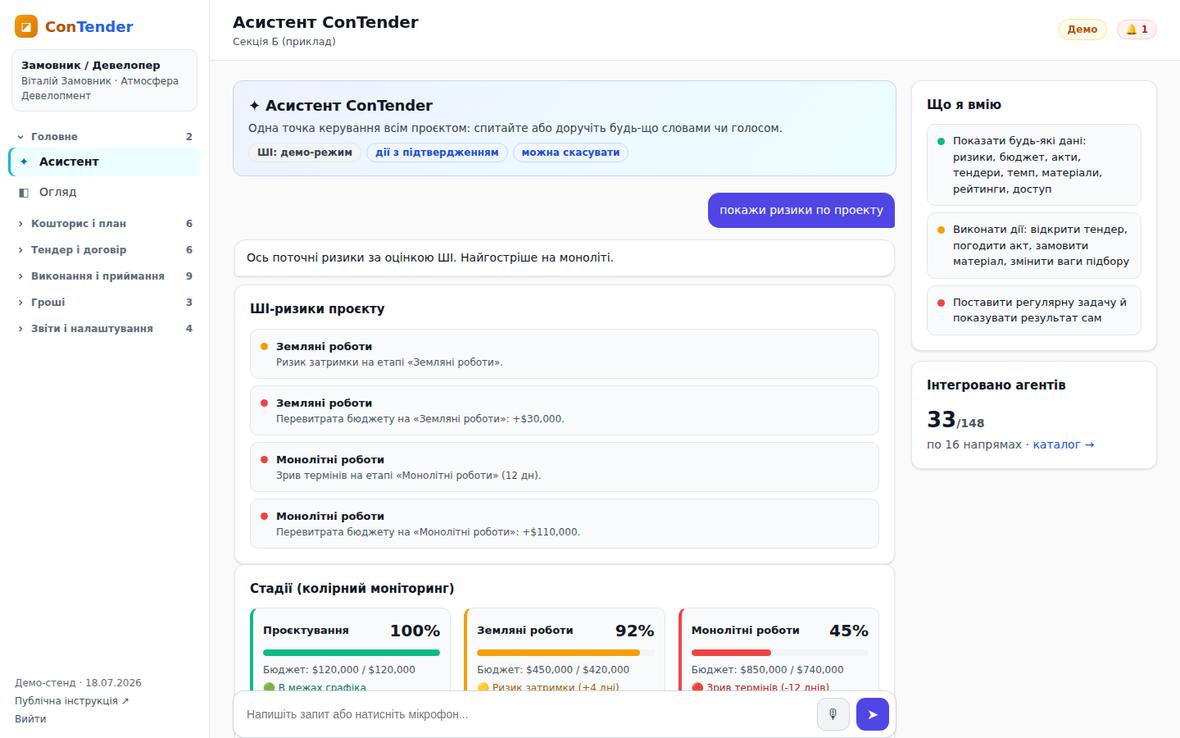Collapse the Головне section

105,136
